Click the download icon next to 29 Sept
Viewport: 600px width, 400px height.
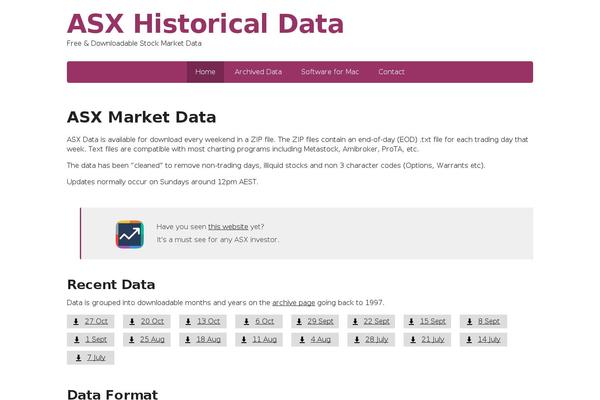[x=299, y=322]
